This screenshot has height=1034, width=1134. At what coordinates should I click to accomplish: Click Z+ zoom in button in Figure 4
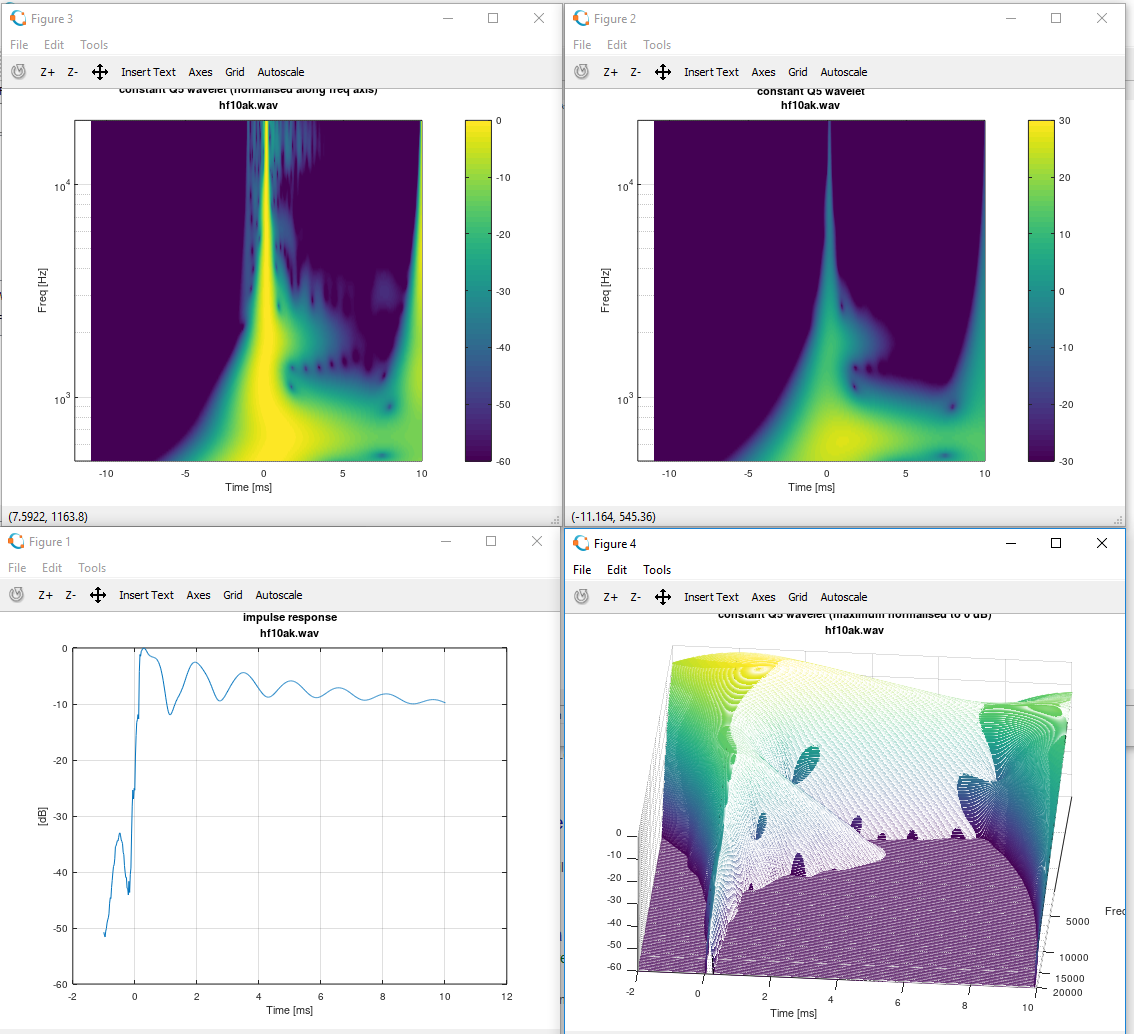tap(610, 597)
